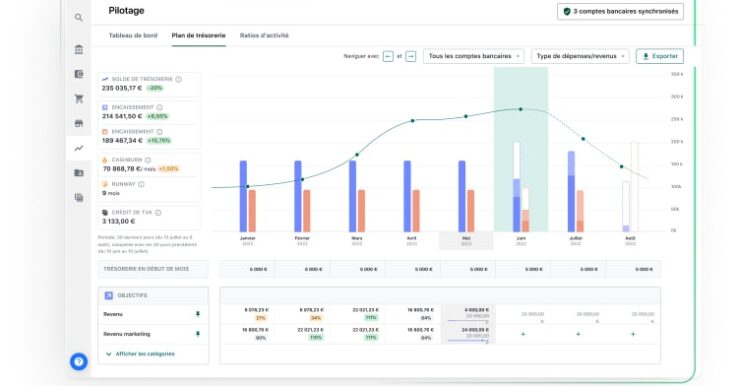Select curve data point above Avril

click(413, 121)
